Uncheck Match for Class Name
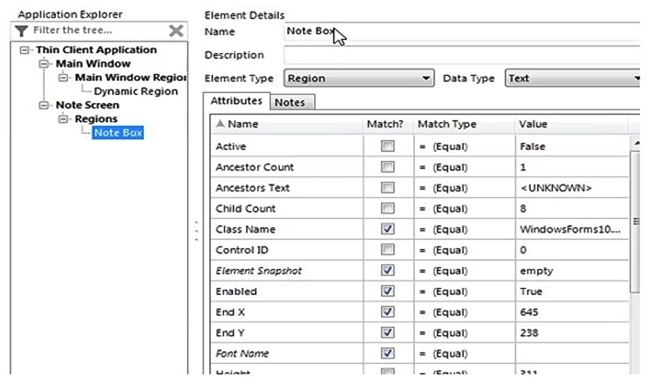 tap(388, 229)
